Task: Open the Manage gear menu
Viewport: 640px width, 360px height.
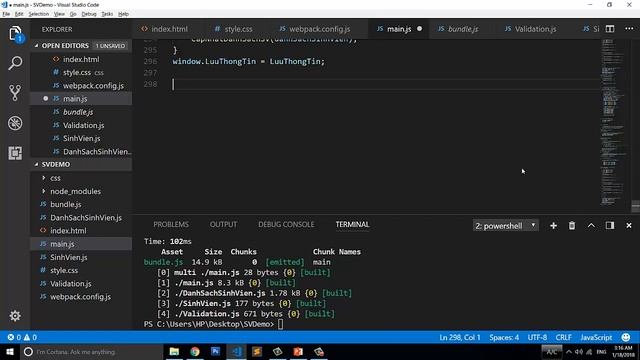Action: pos(15,316)
